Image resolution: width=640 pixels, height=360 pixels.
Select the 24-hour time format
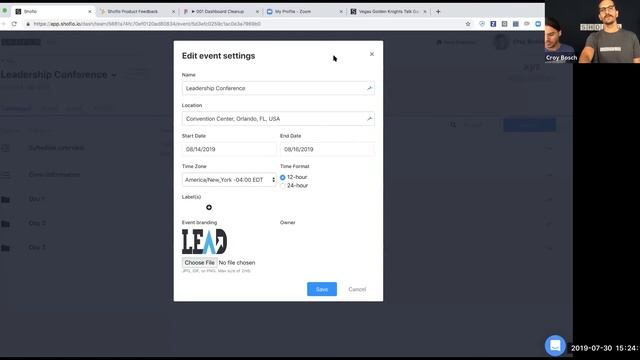coord(282,186)
